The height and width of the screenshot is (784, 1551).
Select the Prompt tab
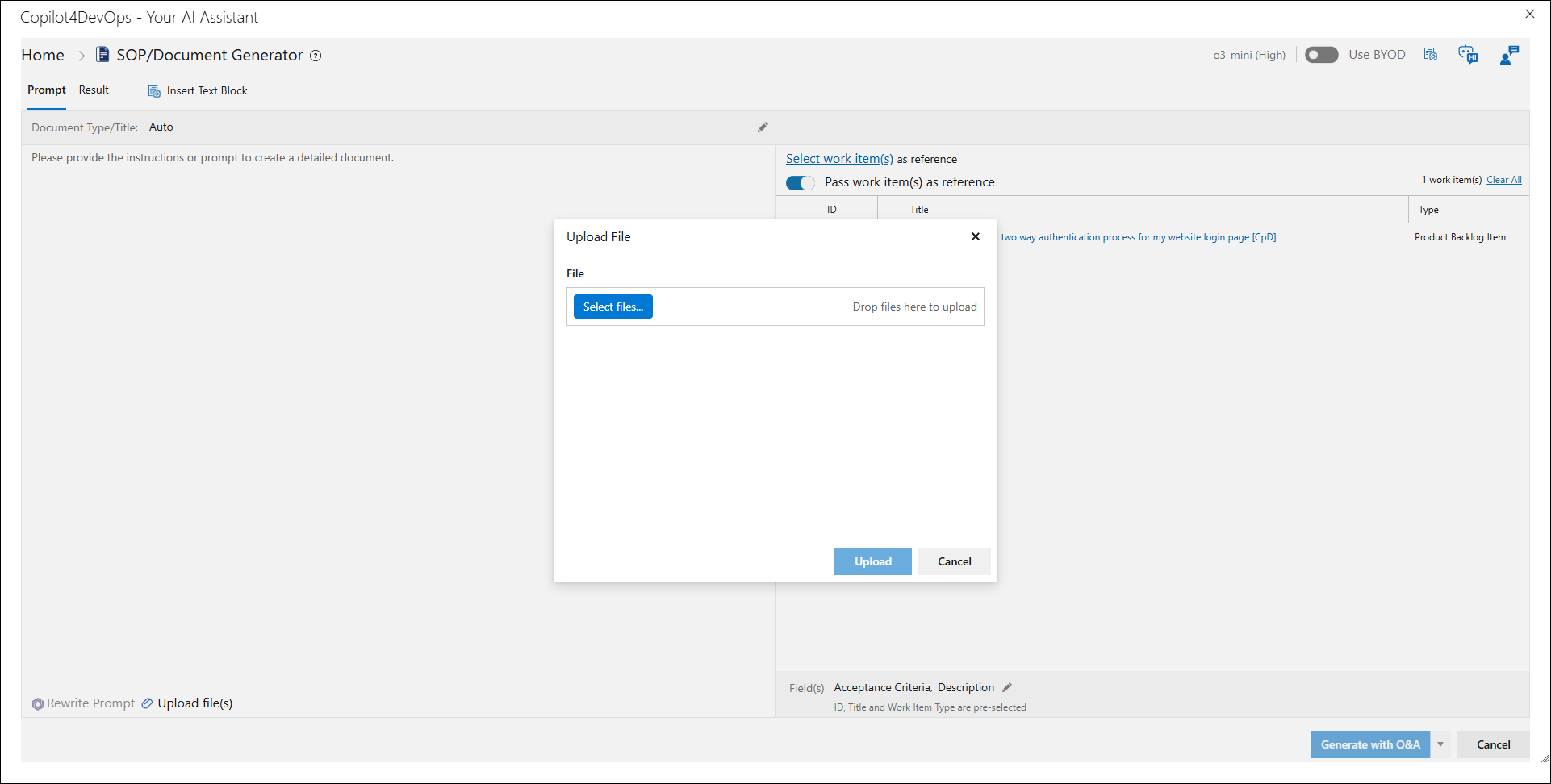pos(47,90)
